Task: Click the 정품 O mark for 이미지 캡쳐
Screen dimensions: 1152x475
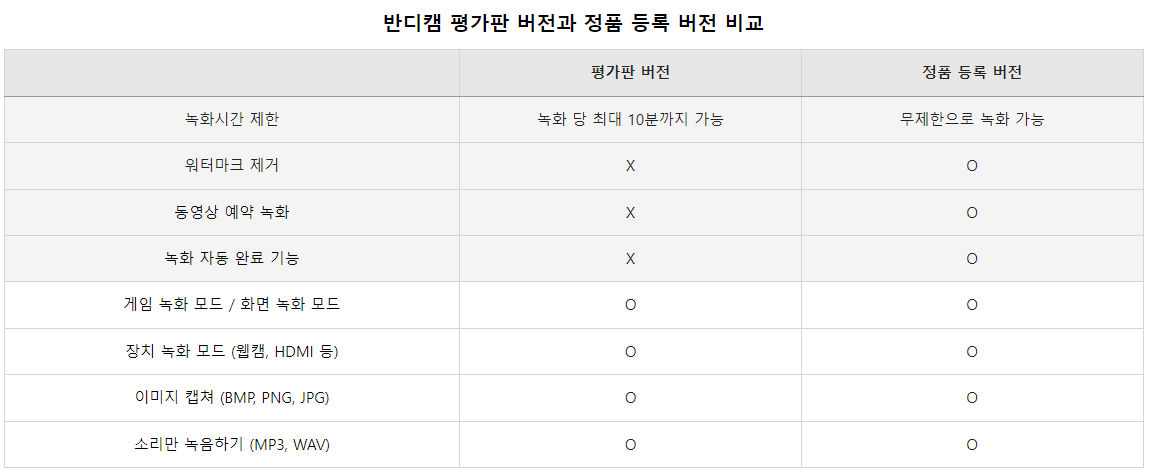Action: tap(971, 398)
